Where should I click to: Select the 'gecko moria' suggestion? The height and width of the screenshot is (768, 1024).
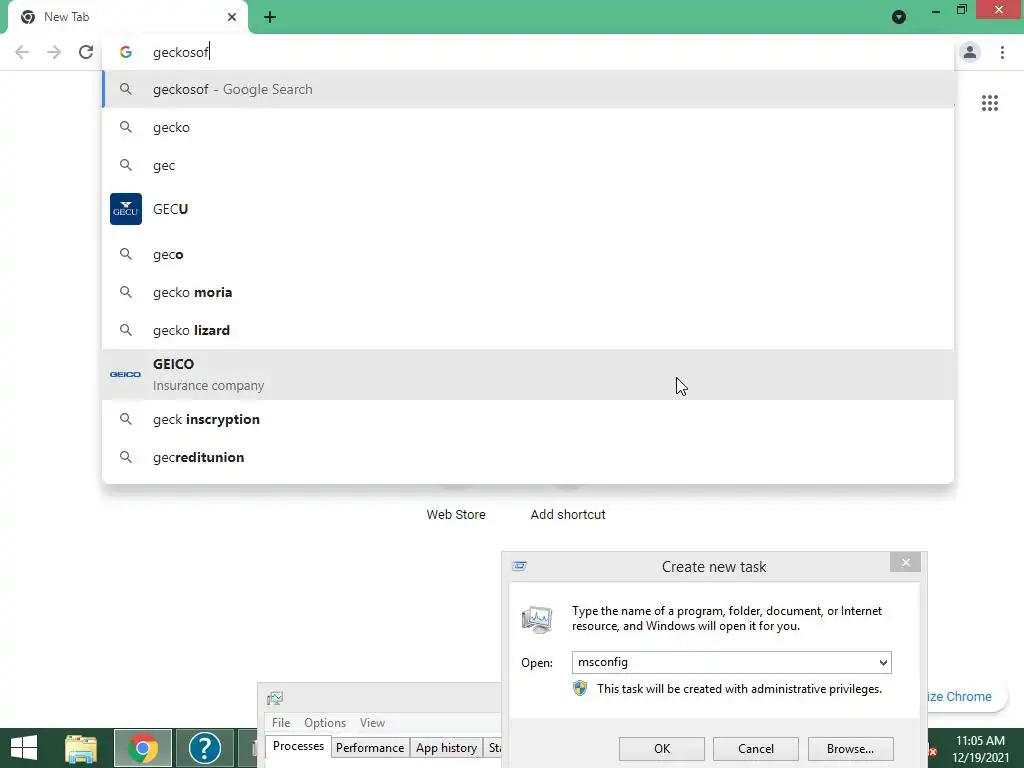click(x=528, y=292)
